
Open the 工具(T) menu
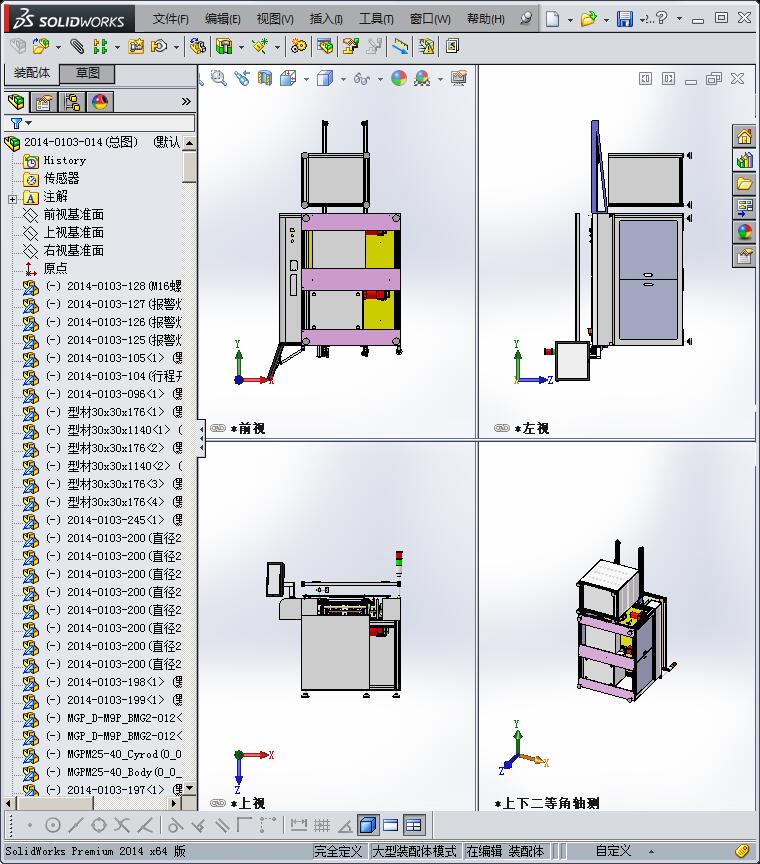376,19
